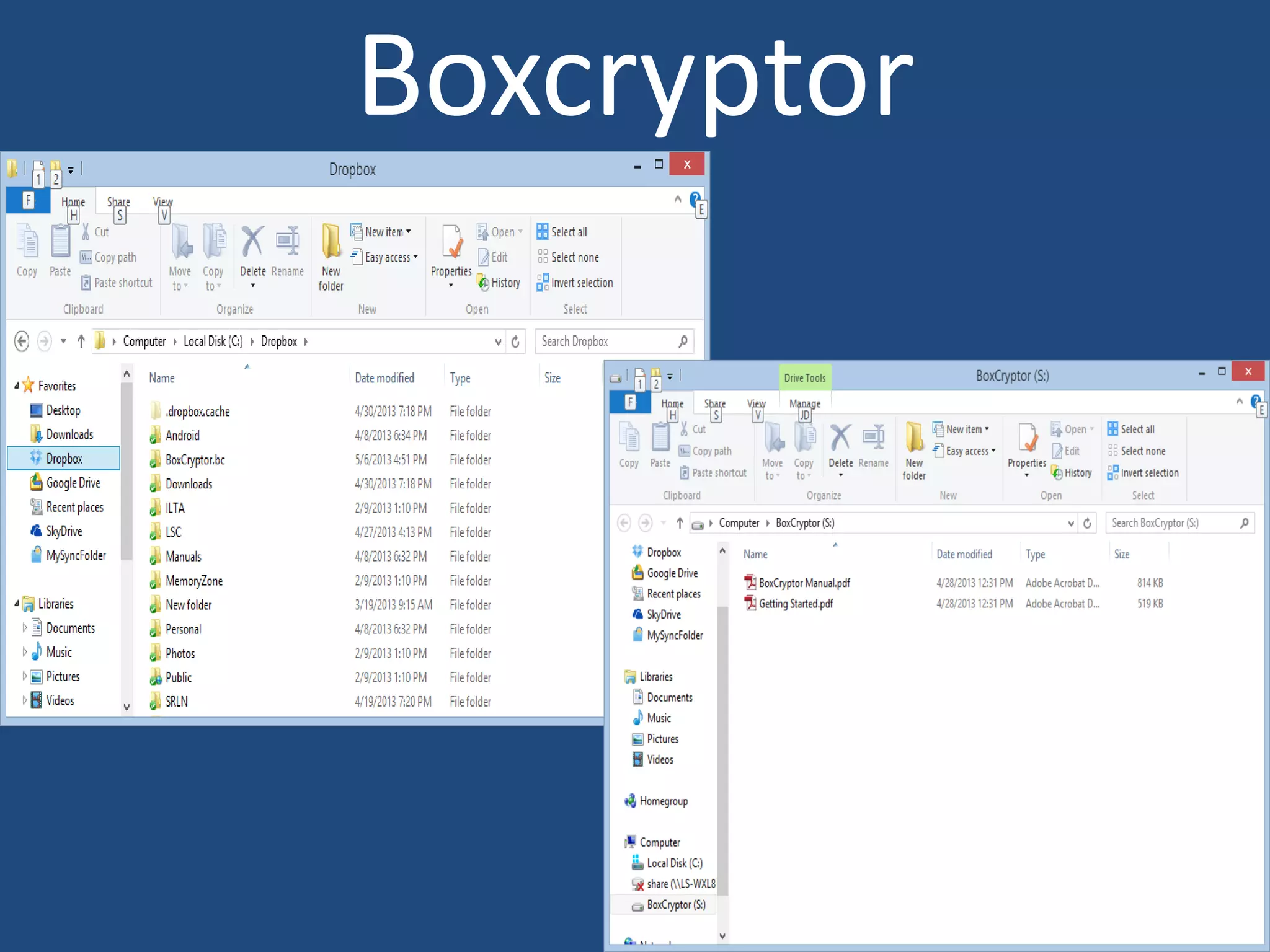The width and height of the screenshot is (1270, 952).
Task: Click Computer breadcrumb in Dropbox window
Action: 144,342
